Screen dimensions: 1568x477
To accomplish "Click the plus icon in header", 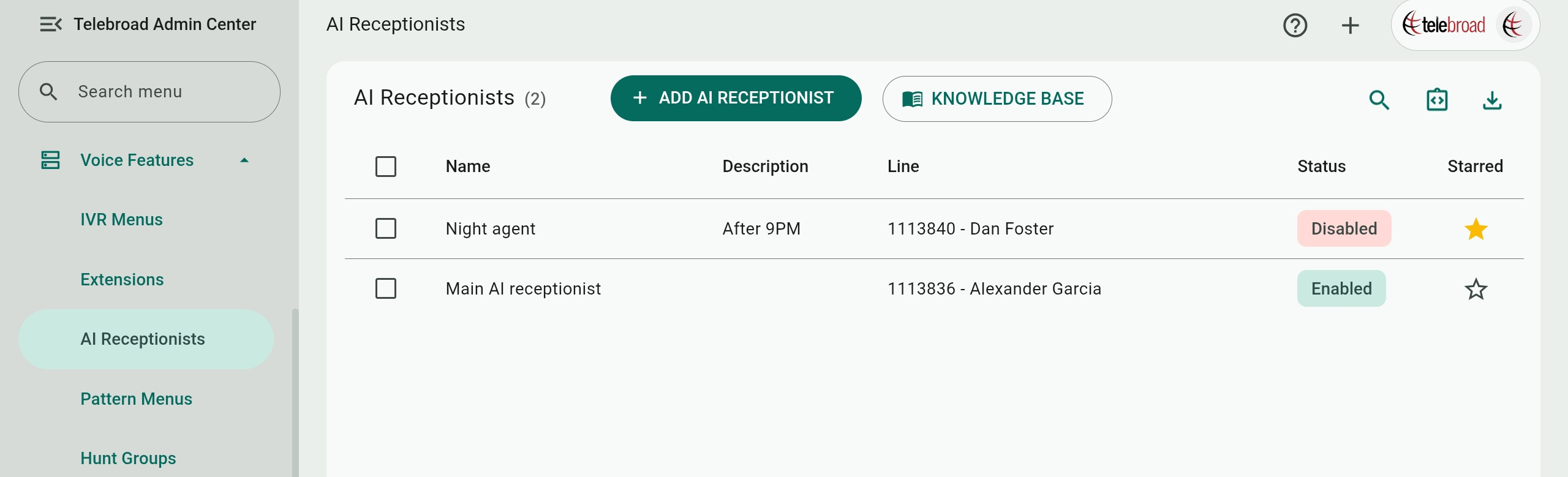I will tap(1350, 26).
